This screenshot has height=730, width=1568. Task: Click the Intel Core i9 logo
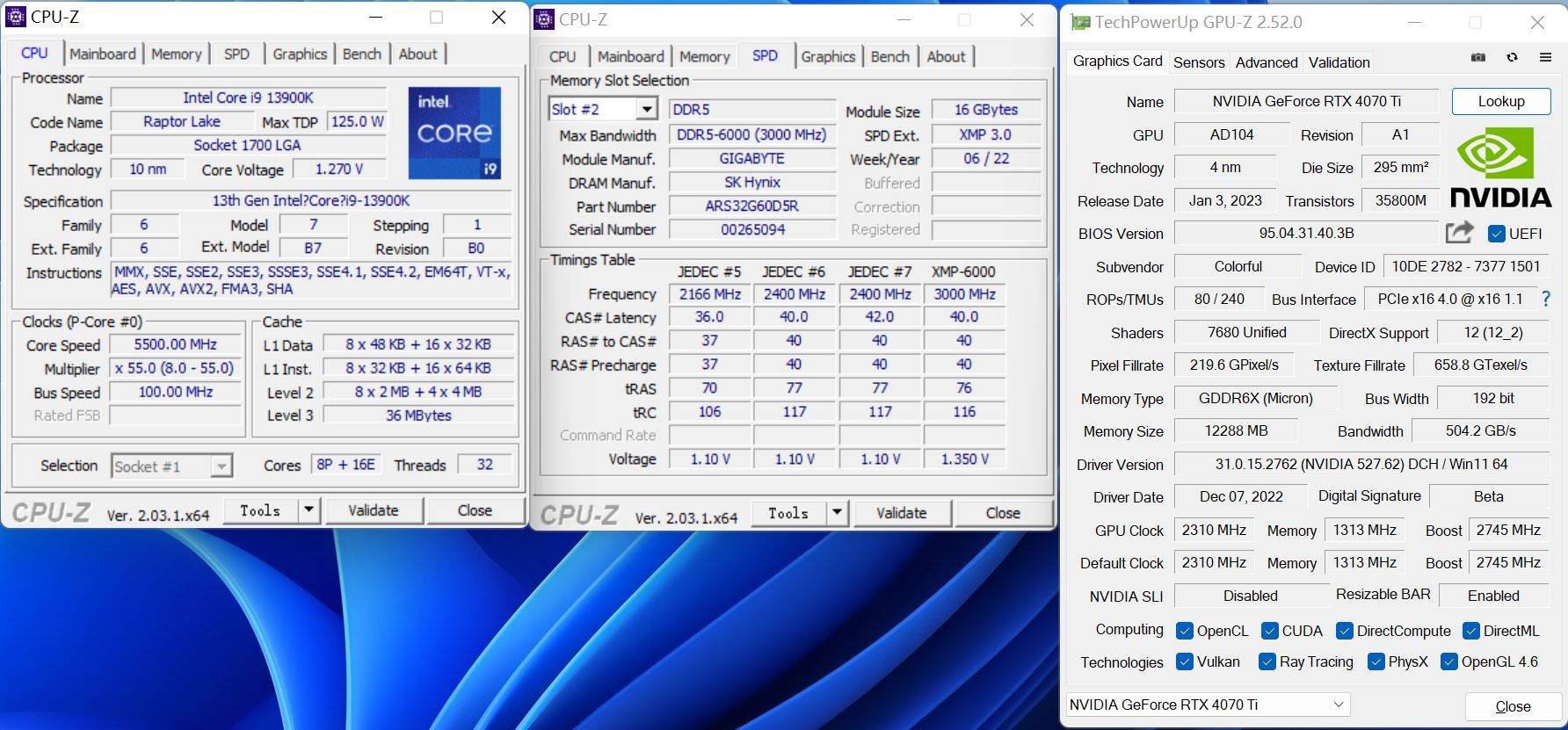[454, 133]
